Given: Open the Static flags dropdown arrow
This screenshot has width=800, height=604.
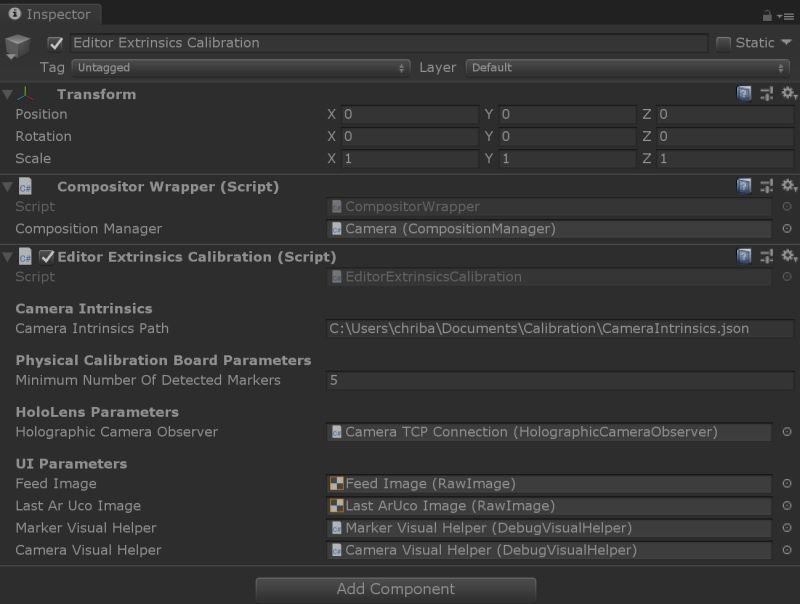Looking at the screenshot, I should 786,42.
